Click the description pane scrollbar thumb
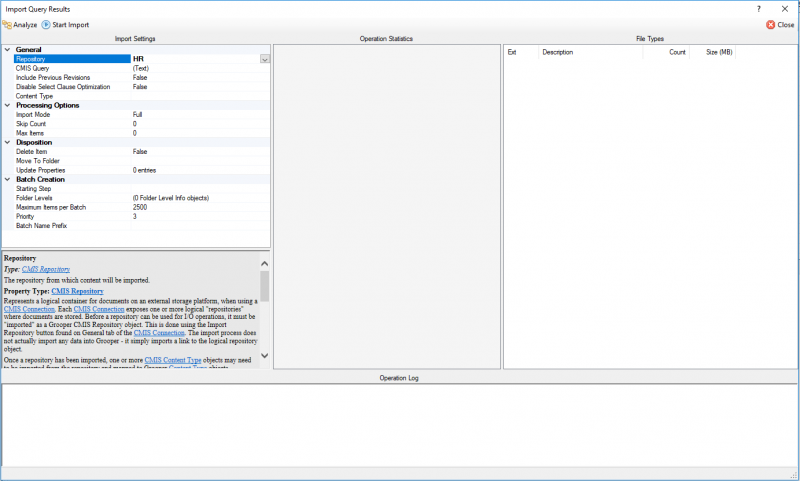Image resolution: width=800 pixels, height=481 pixels. [x=264, y=286]
